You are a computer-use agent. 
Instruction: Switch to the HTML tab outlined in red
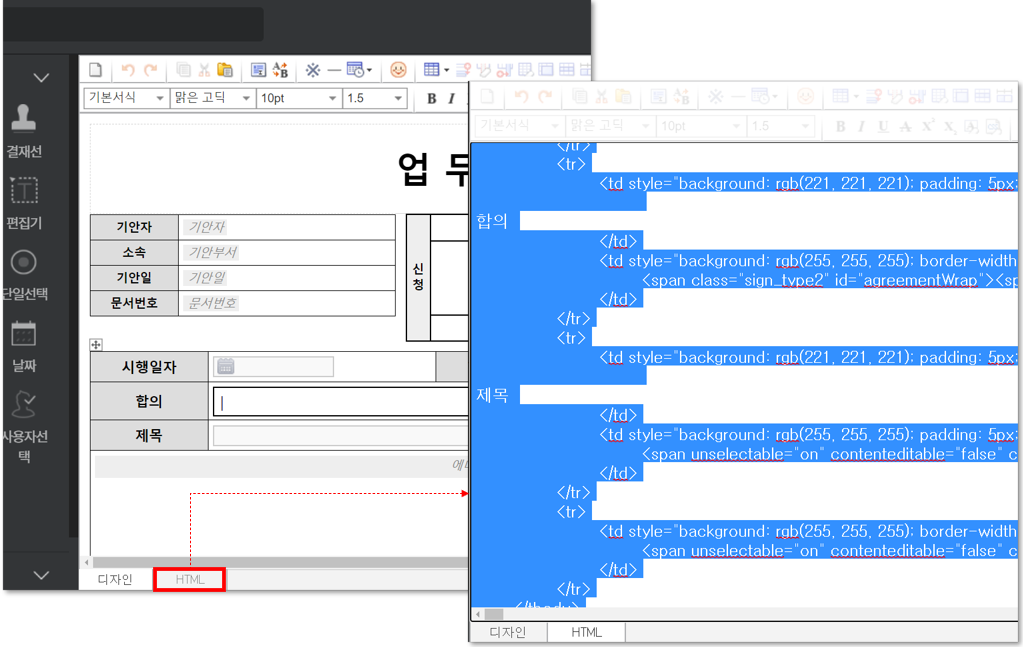(x=189, y=579)
